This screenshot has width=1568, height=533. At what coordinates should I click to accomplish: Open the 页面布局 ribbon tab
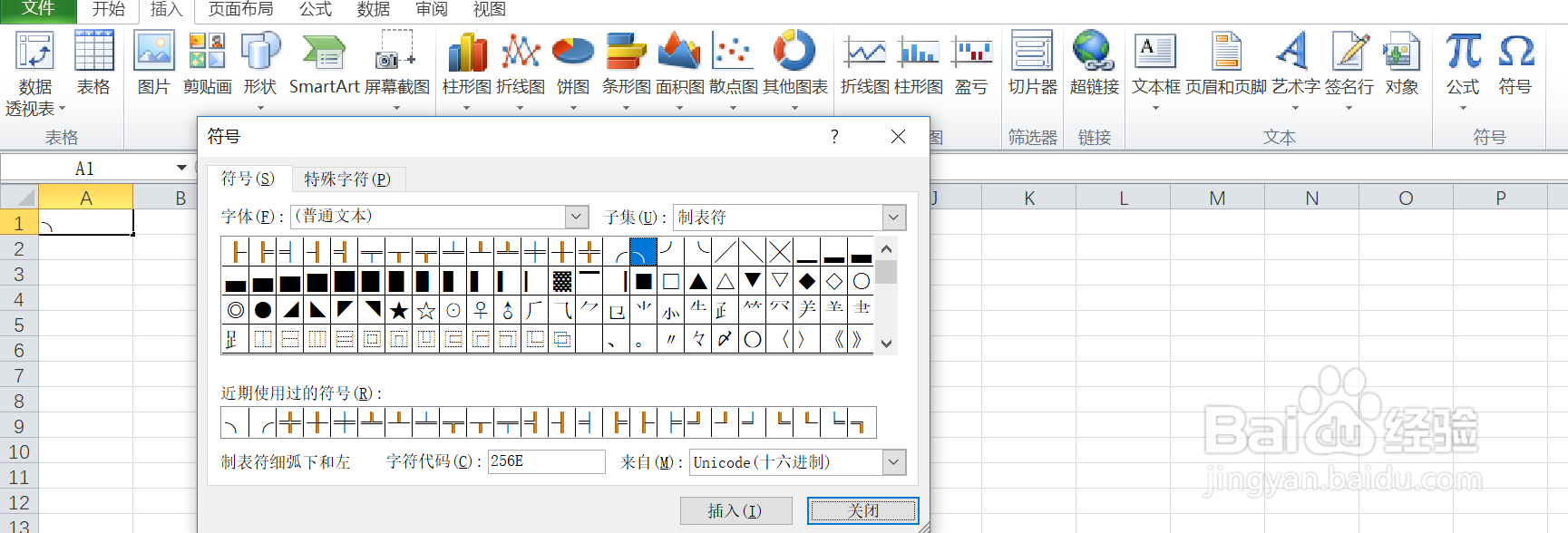[x=240, y=9]
